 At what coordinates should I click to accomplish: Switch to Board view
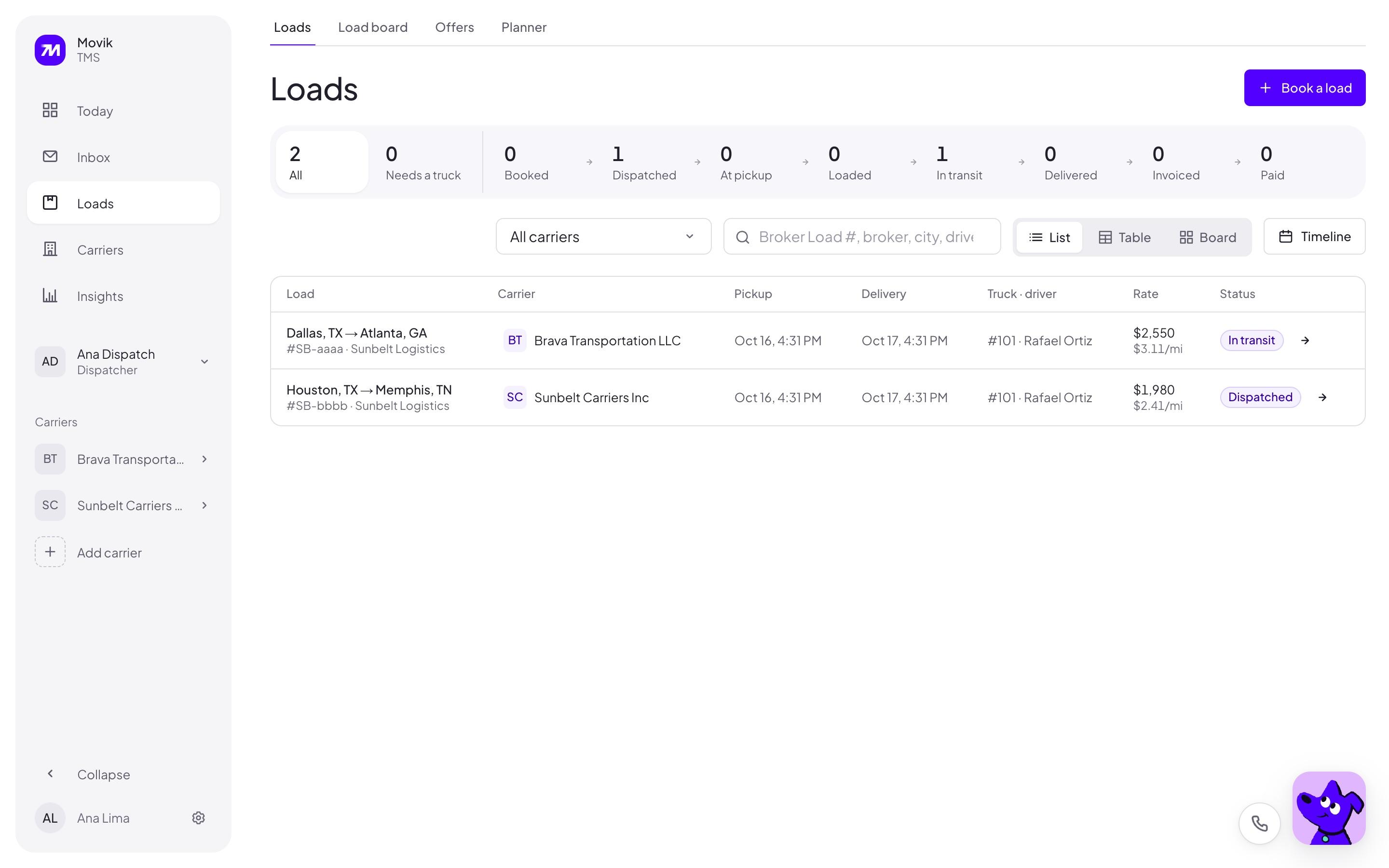(x=1208, y=237)
